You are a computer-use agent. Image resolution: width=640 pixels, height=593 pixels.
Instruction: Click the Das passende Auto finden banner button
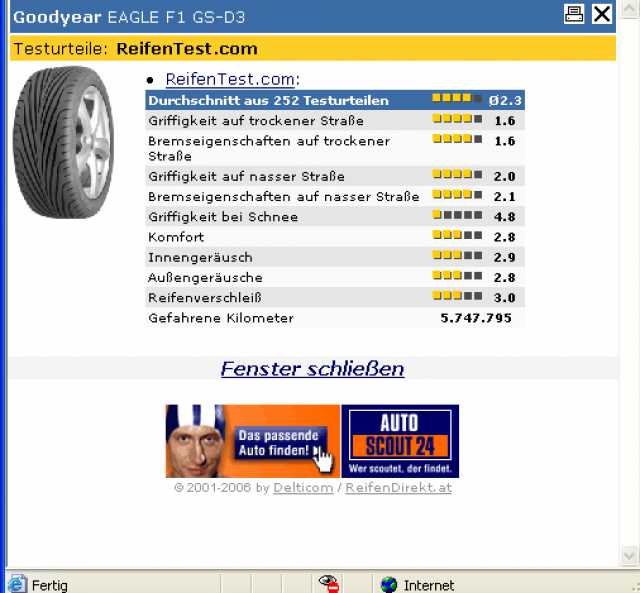282,443
